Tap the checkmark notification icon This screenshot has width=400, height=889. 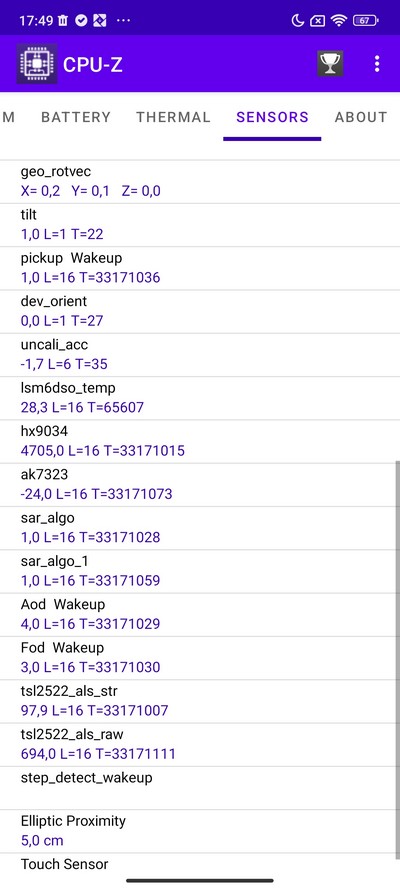point(81,21)
